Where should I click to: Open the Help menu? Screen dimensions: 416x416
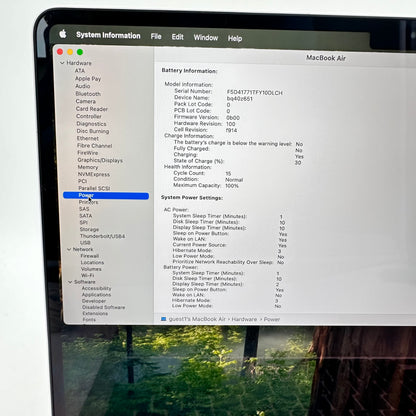pos(235,38)
